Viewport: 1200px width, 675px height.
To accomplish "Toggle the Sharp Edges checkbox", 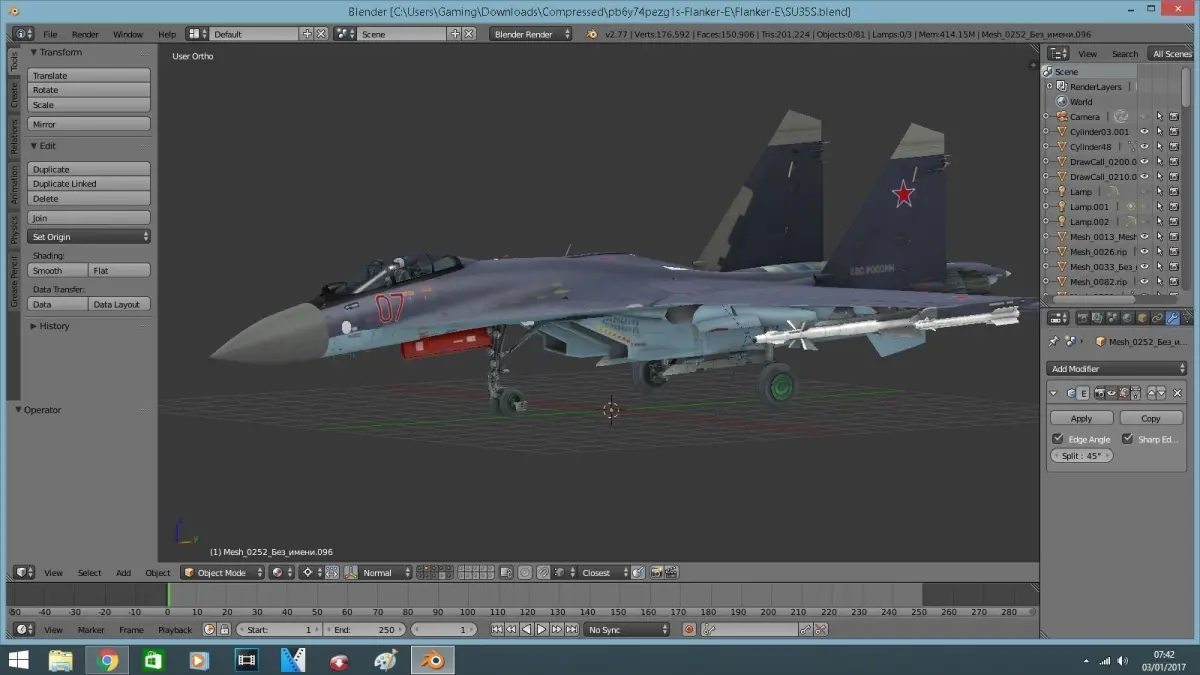I will tap(1128, 439).
